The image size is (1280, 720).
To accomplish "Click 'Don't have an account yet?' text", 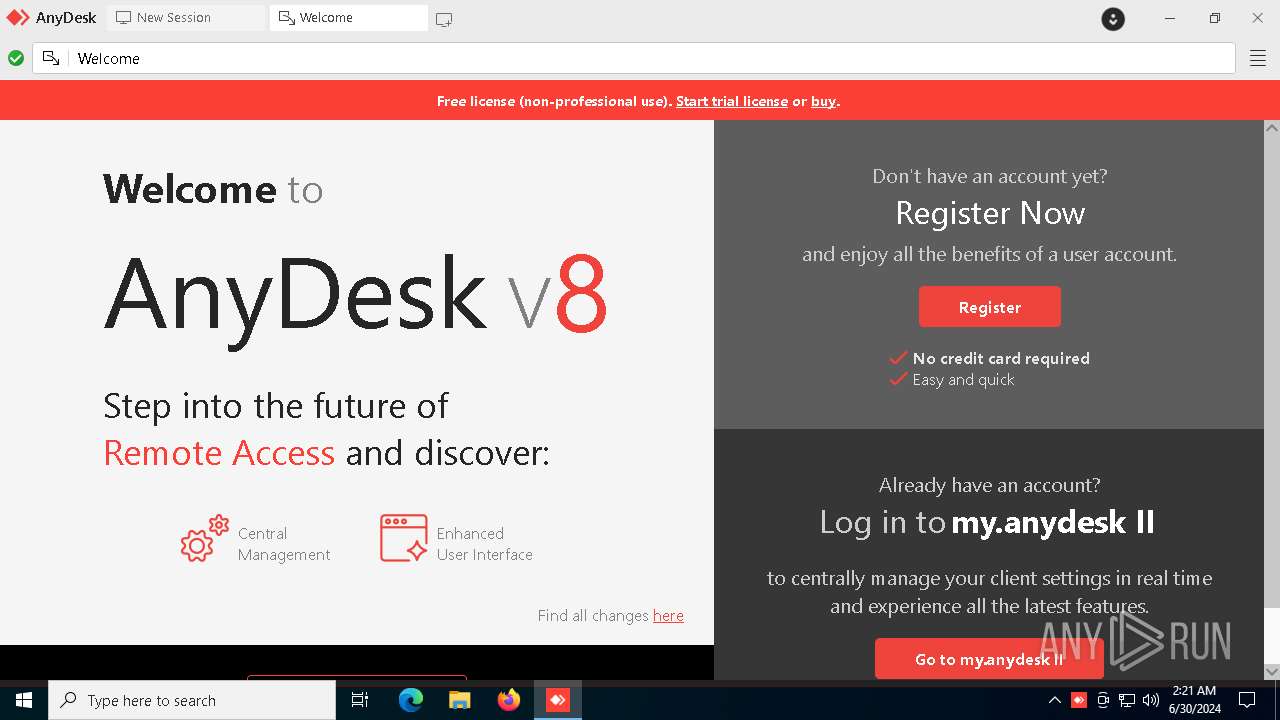I will point(990,176).
